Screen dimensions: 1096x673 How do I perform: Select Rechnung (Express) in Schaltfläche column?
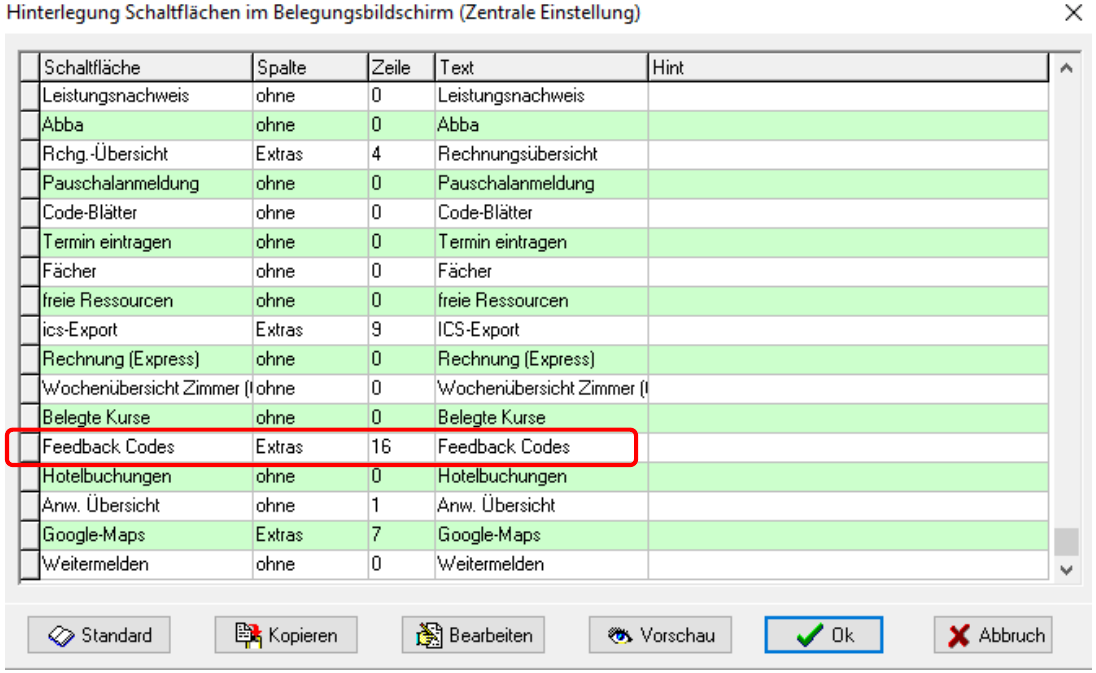click(145, 359)
